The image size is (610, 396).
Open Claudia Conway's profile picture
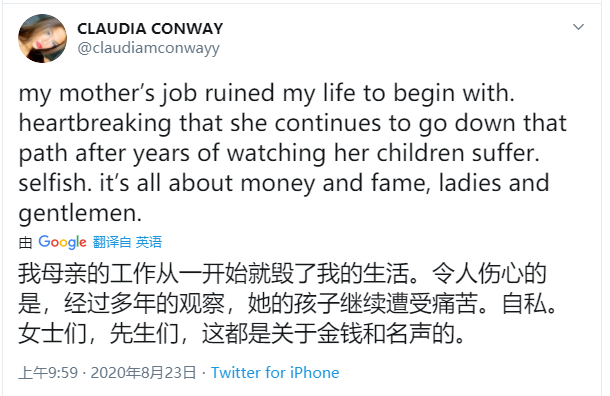tap(42, 39)
